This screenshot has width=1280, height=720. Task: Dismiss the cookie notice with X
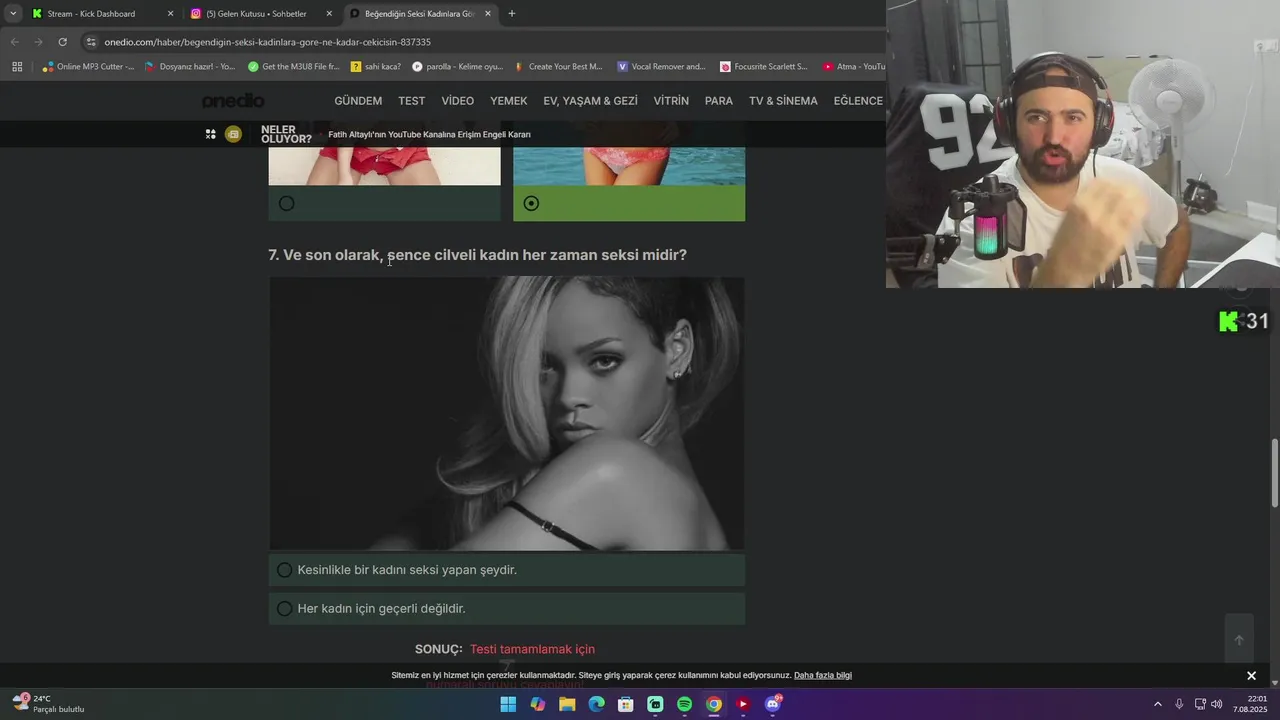click(1251, 676)
